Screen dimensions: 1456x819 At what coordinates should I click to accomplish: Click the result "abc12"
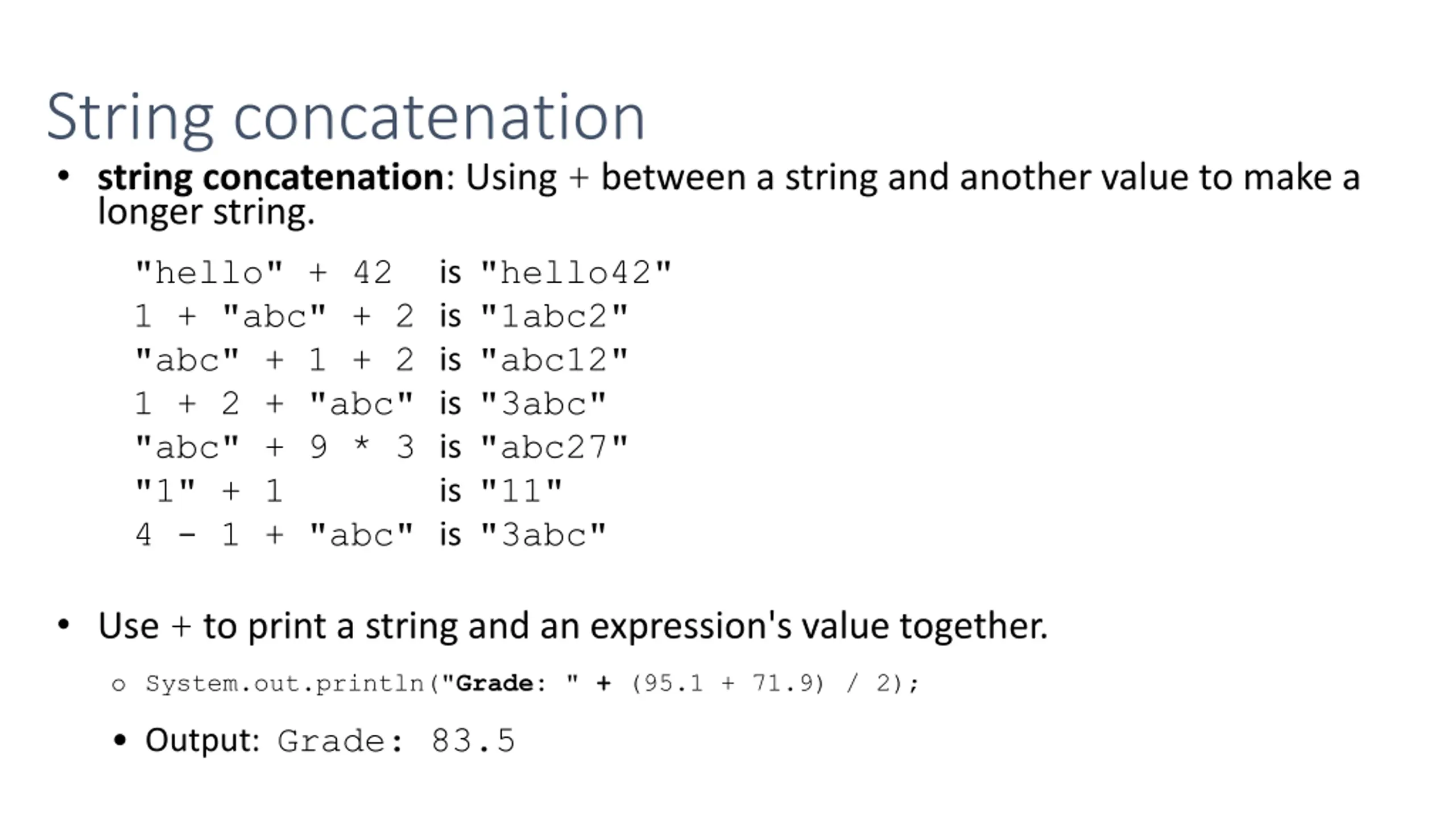554,360
